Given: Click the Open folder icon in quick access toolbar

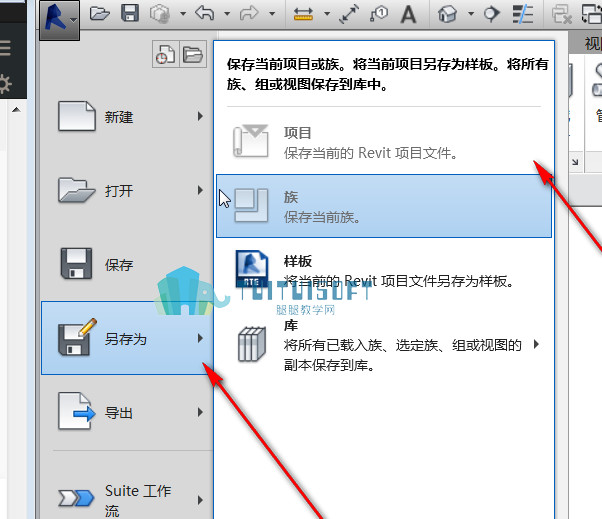Looking at the screenshot, I should click(99, 14).
